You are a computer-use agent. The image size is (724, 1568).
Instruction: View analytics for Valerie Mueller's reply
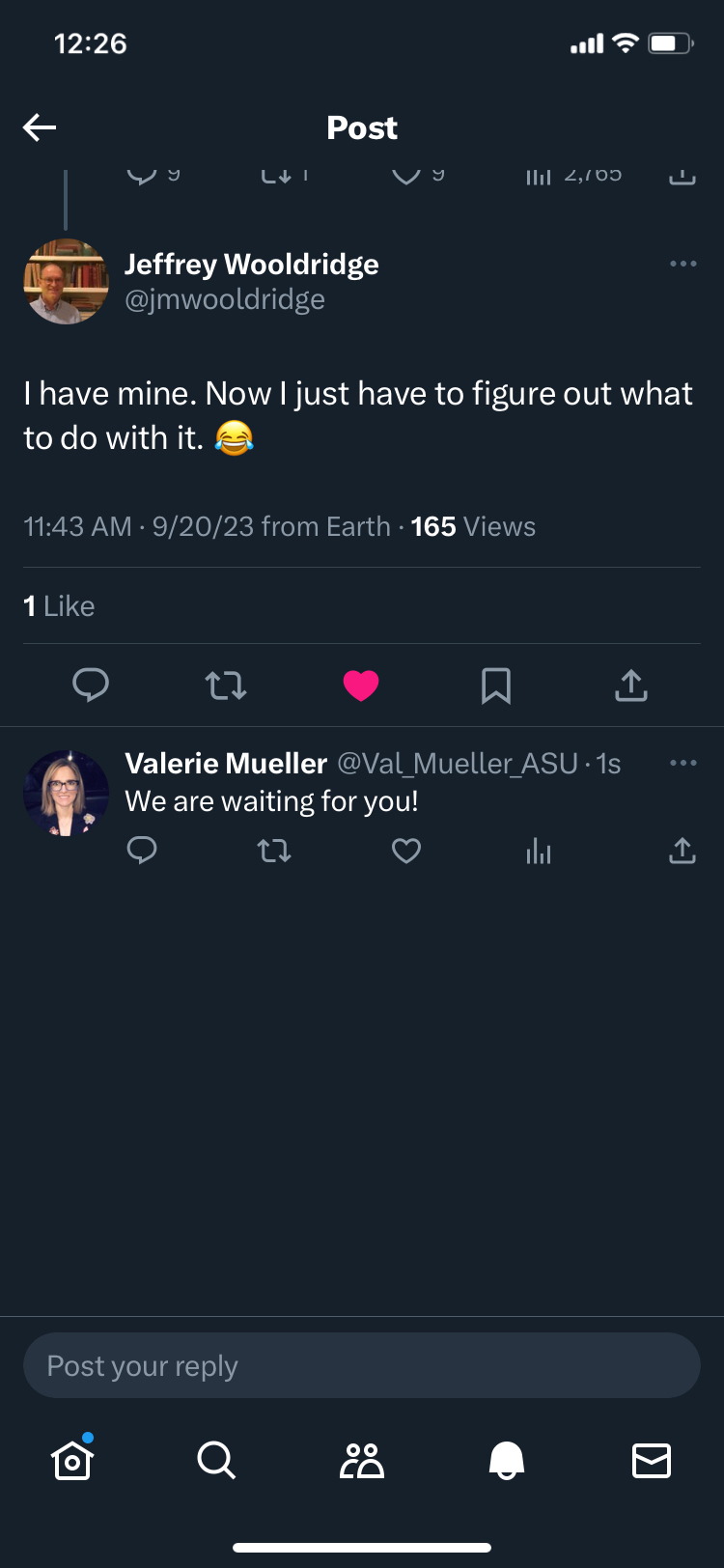[539, 851]
